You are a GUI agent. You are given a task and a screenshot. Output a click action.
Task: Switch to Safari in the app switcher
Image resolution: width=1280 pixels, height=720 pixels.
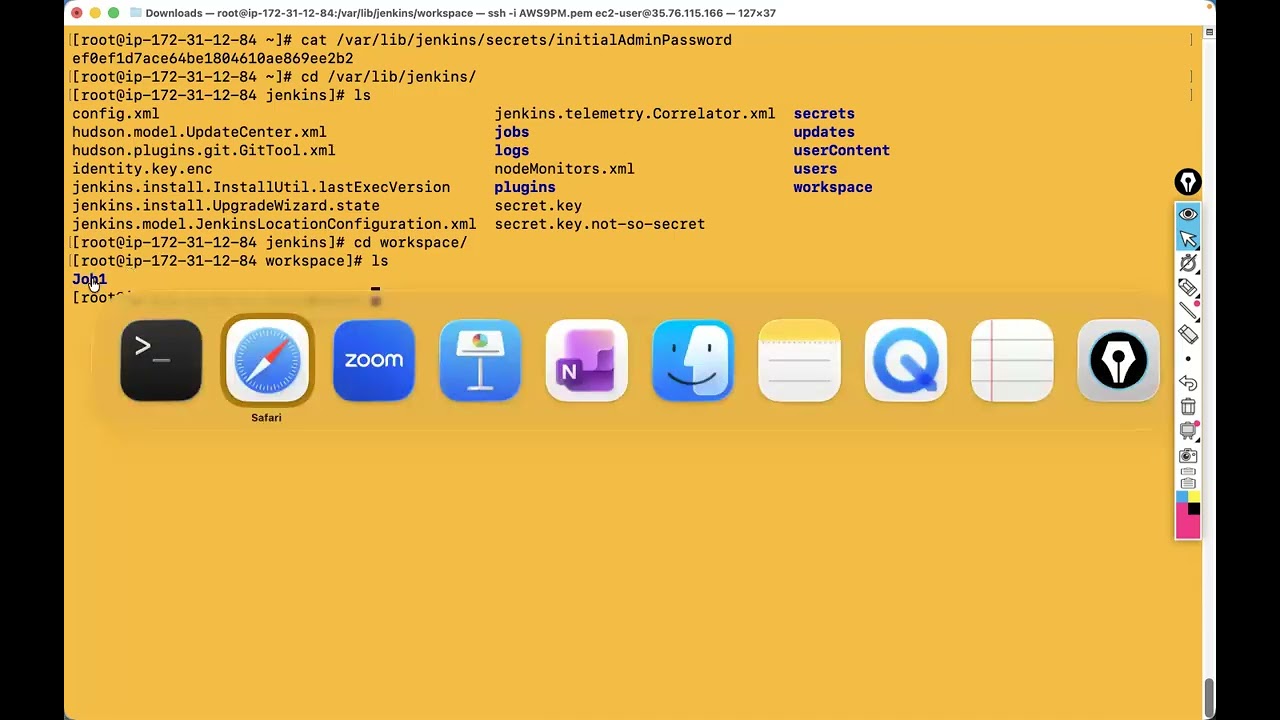pos(267,361)
